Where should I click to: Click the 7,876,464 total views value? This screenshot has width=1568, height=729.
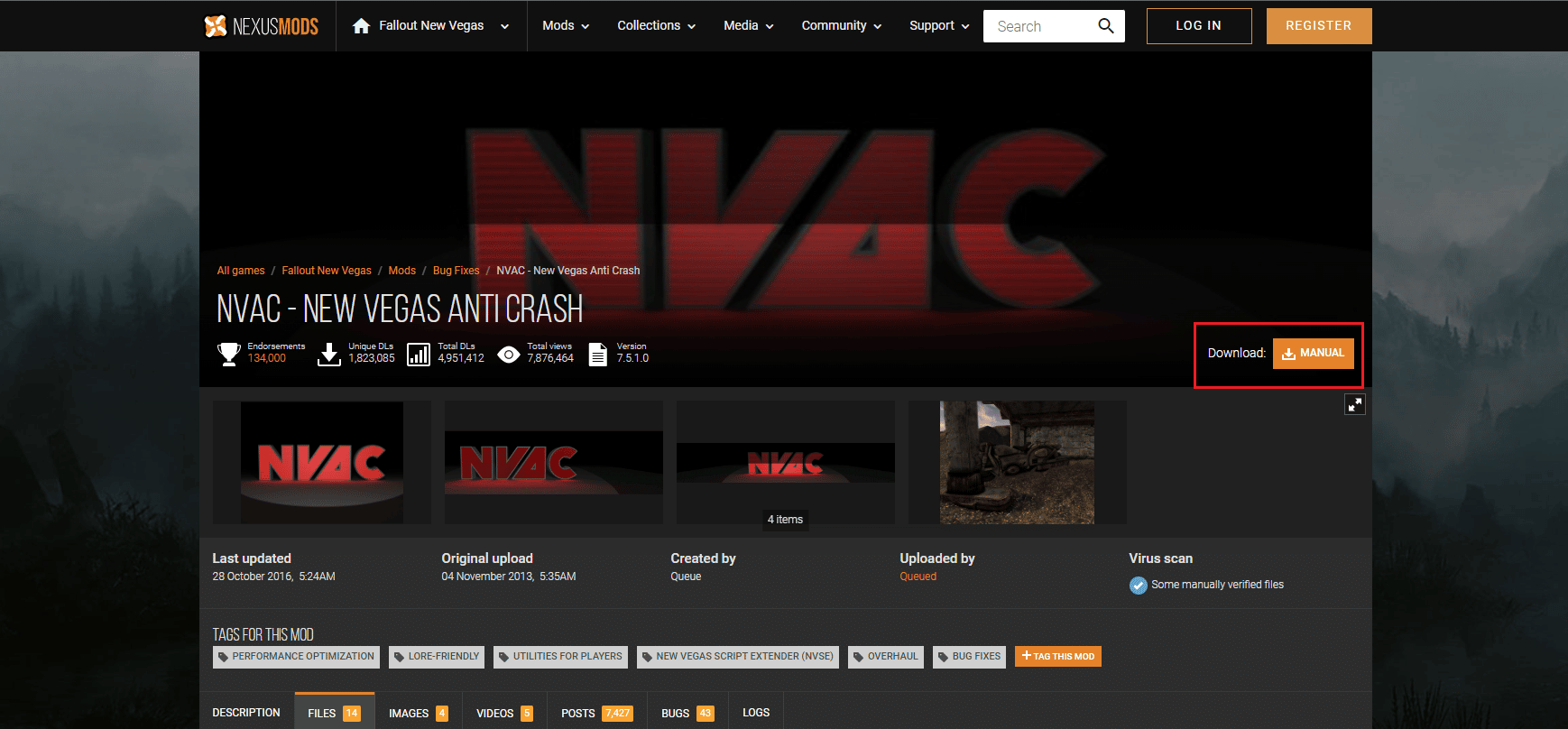coord(550,359)
